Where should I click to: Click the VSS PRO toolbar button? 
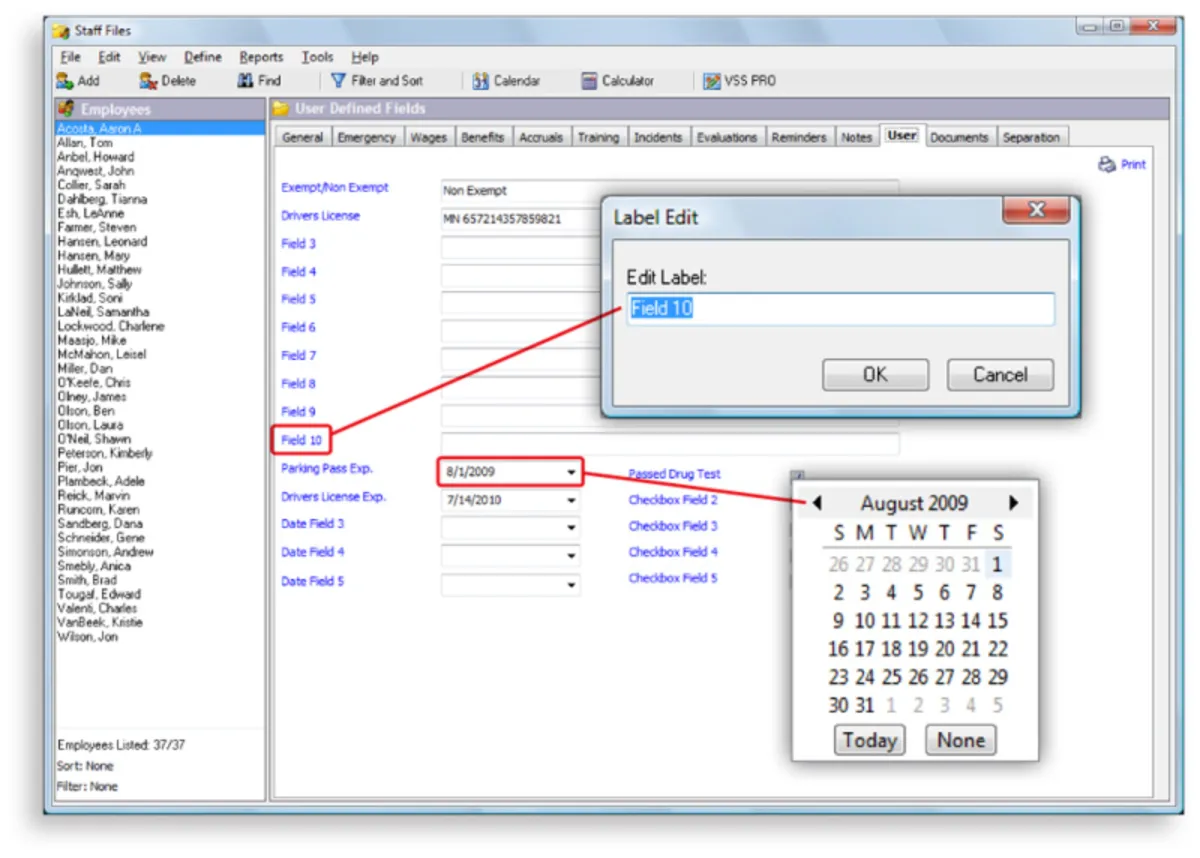739,81
